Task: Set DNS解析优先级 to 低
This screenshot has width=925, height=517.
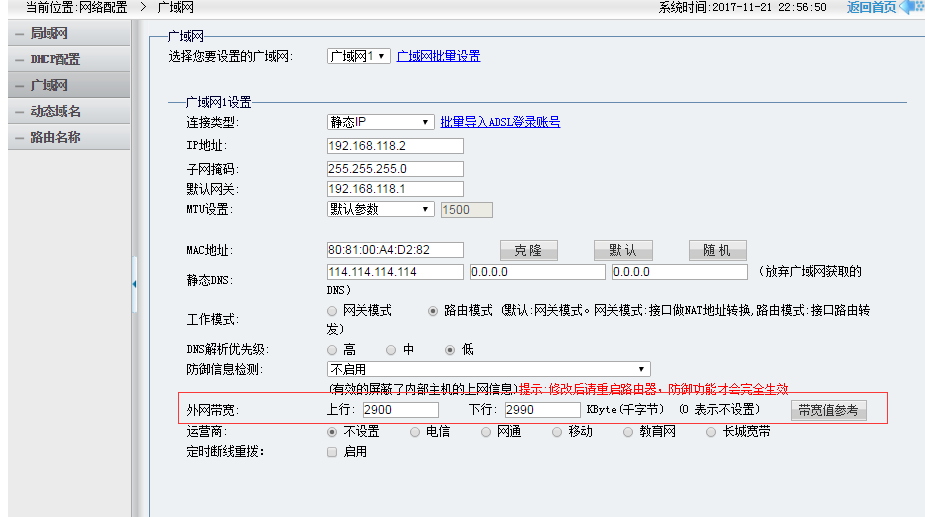Action: (450, 350)
